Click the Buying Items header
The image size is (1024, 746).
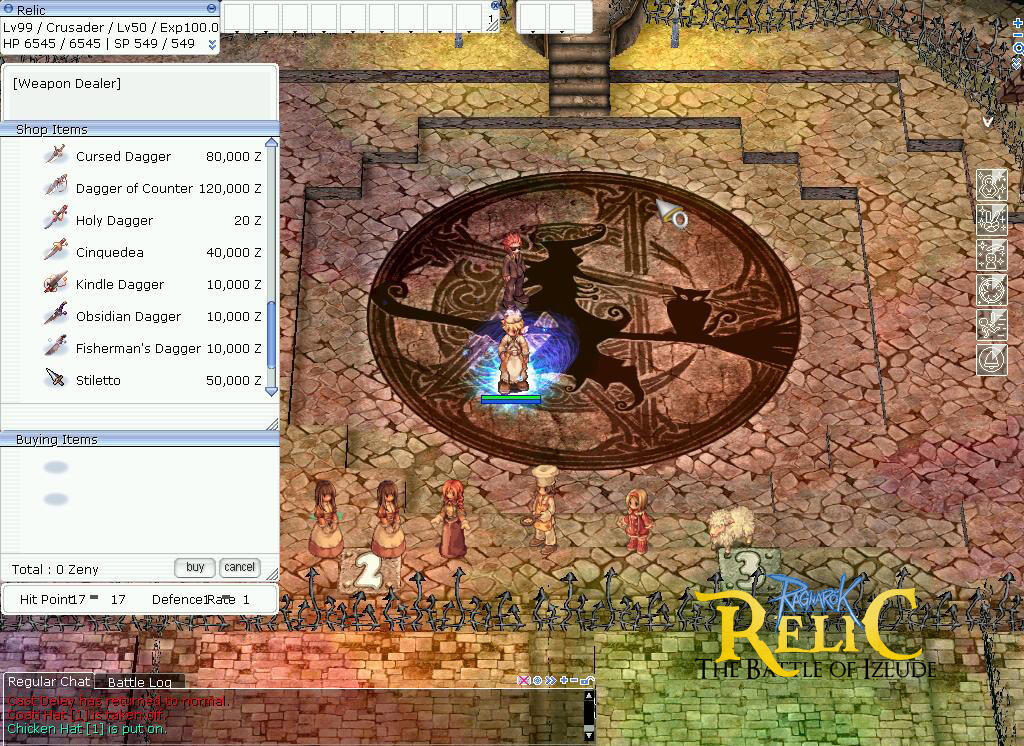point(57,440)
